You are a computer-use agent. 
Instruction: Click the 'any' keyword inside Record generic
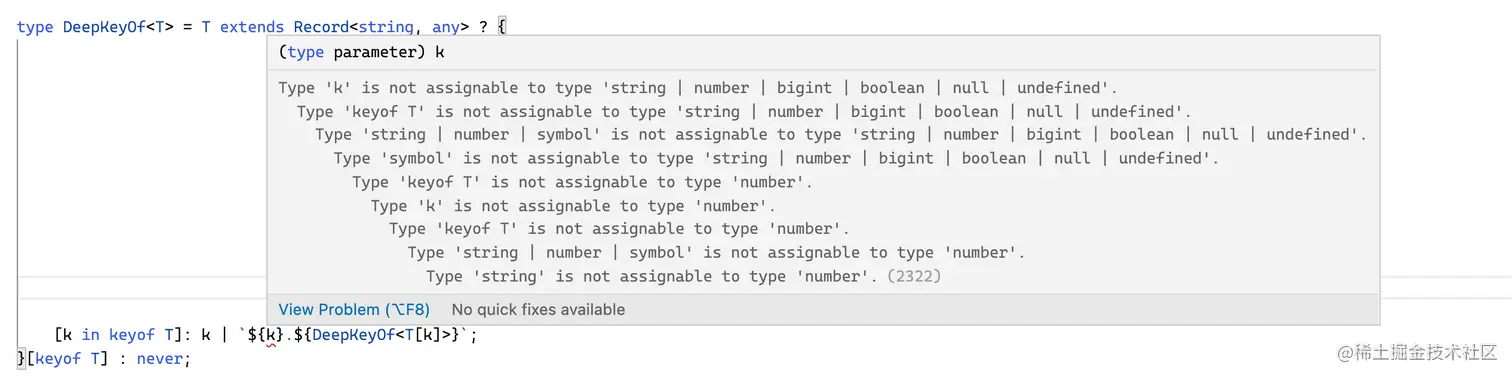pyautogui.click(x=445, y=27)
